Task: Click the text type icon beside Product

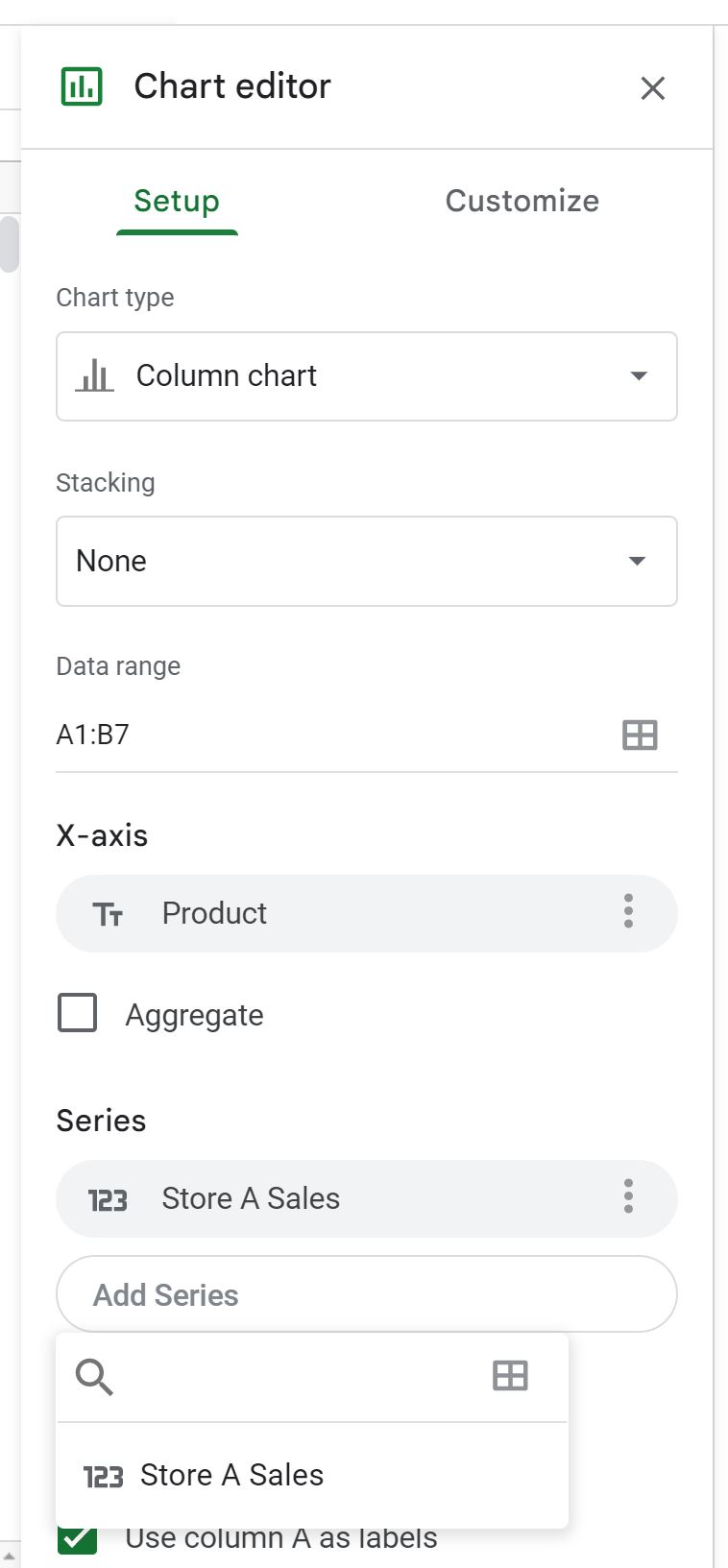Action: [108, 914]
